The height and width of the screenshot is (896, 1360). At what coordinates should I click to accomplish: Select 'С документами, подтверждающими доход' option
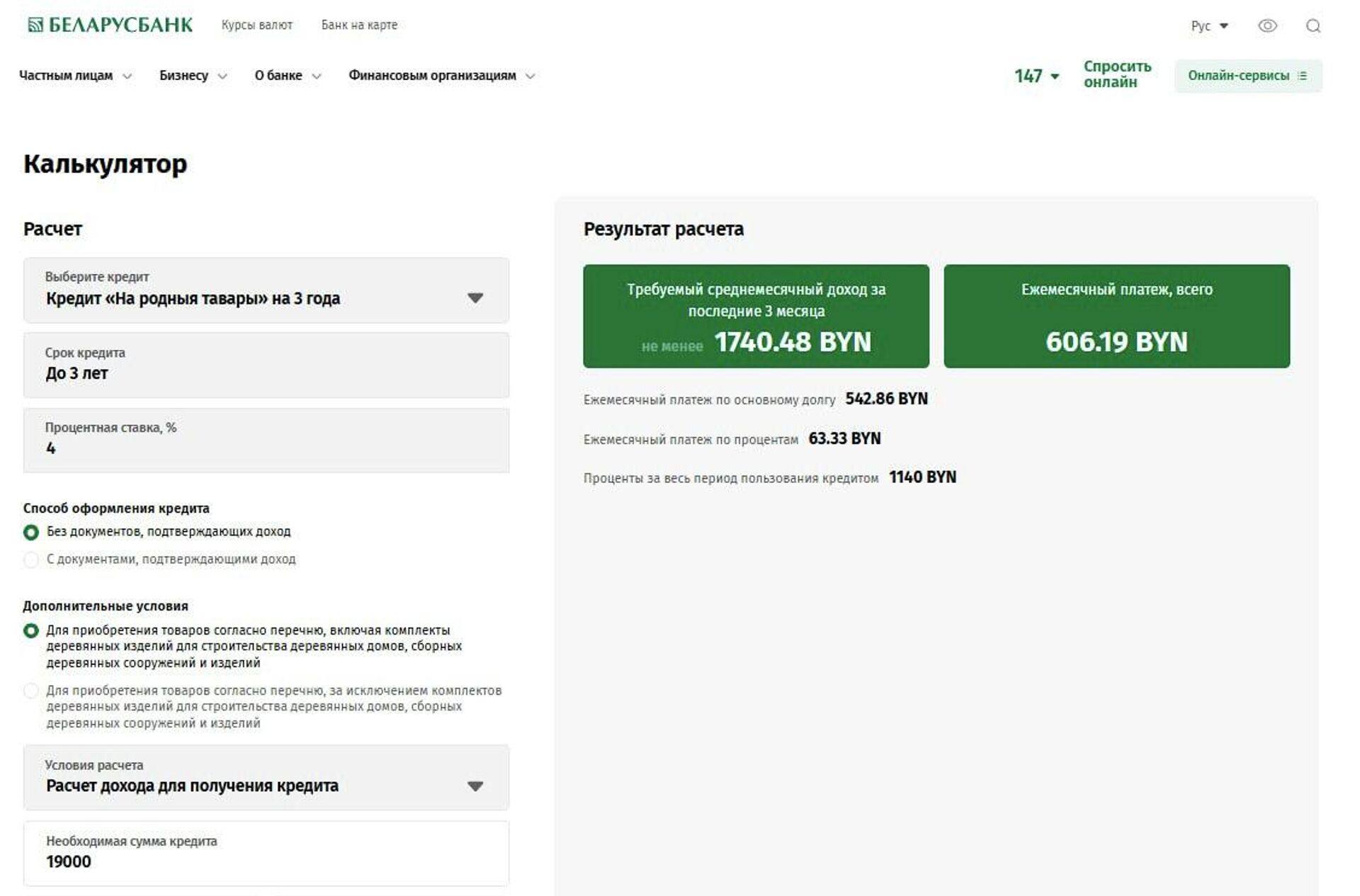point(31,560)
